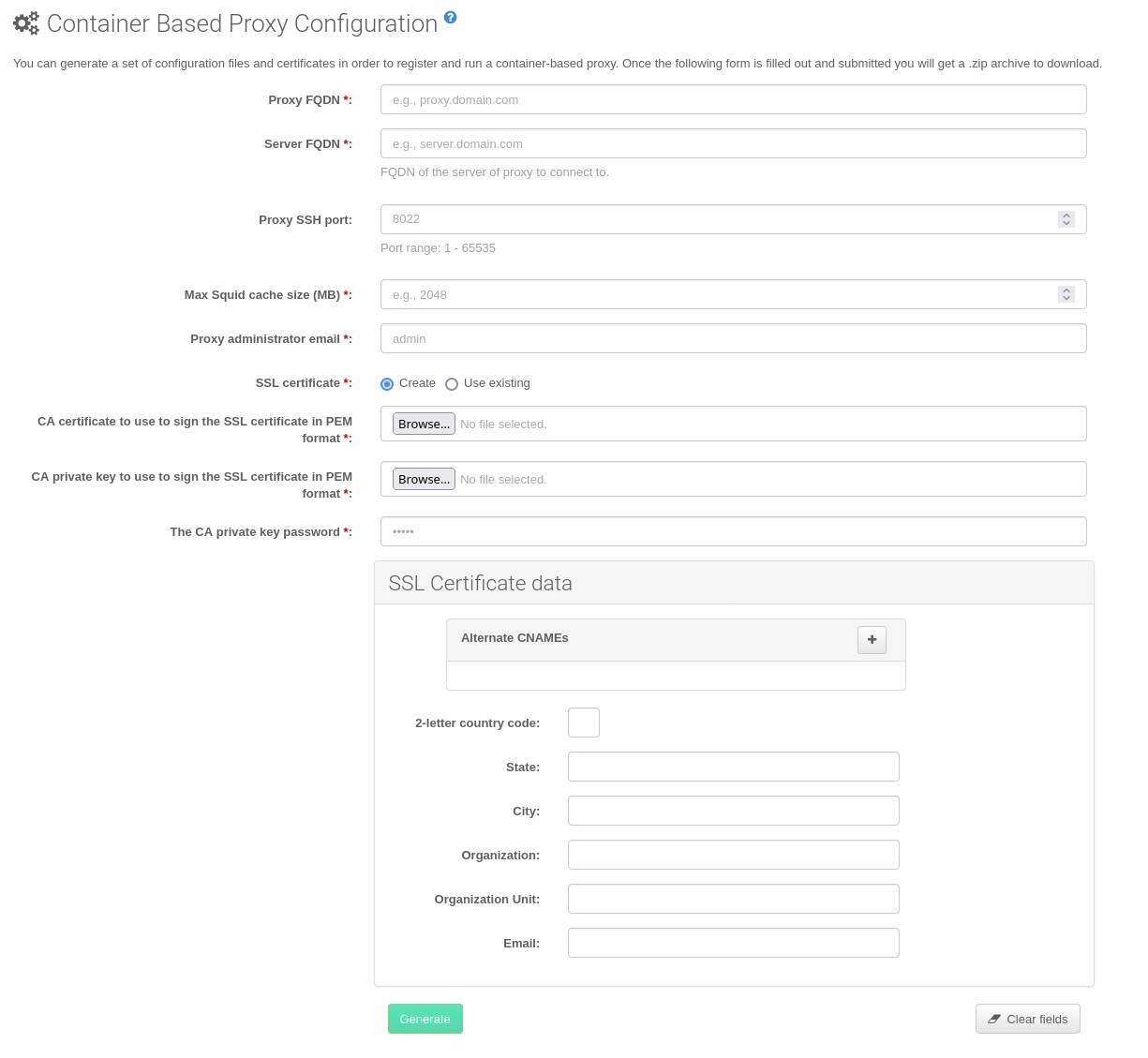Choose Use existing SSL certificate
The image size is (1148, 1058).
pyautogui.click(x=452, y=383)
